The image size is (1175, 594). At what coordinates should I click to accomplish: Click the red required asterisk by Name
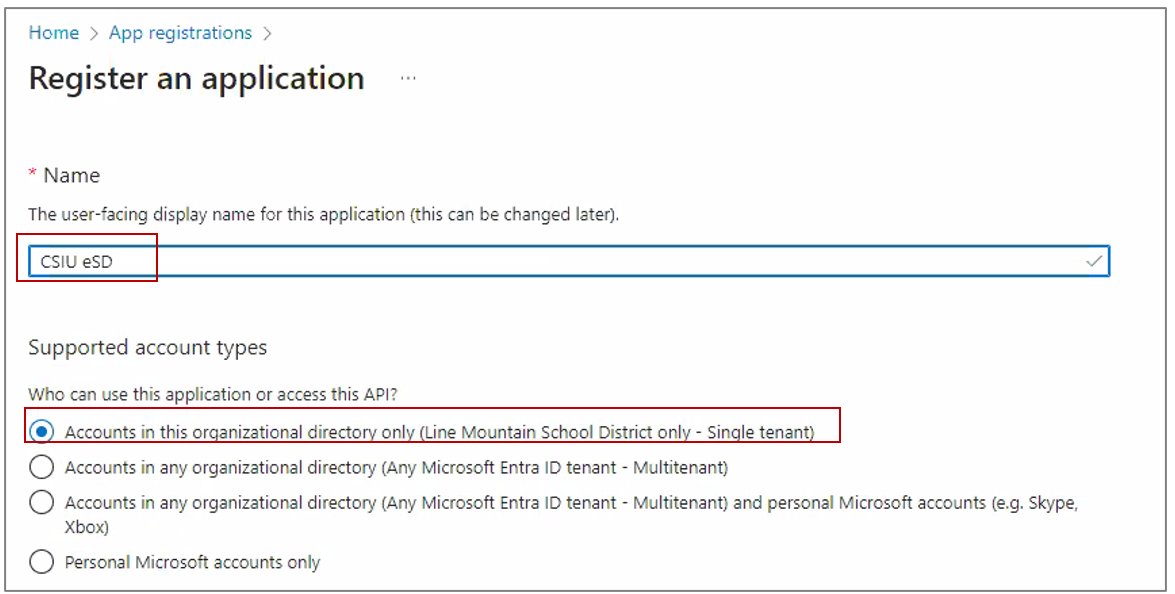pyautogui.click(x=33, y=176)
